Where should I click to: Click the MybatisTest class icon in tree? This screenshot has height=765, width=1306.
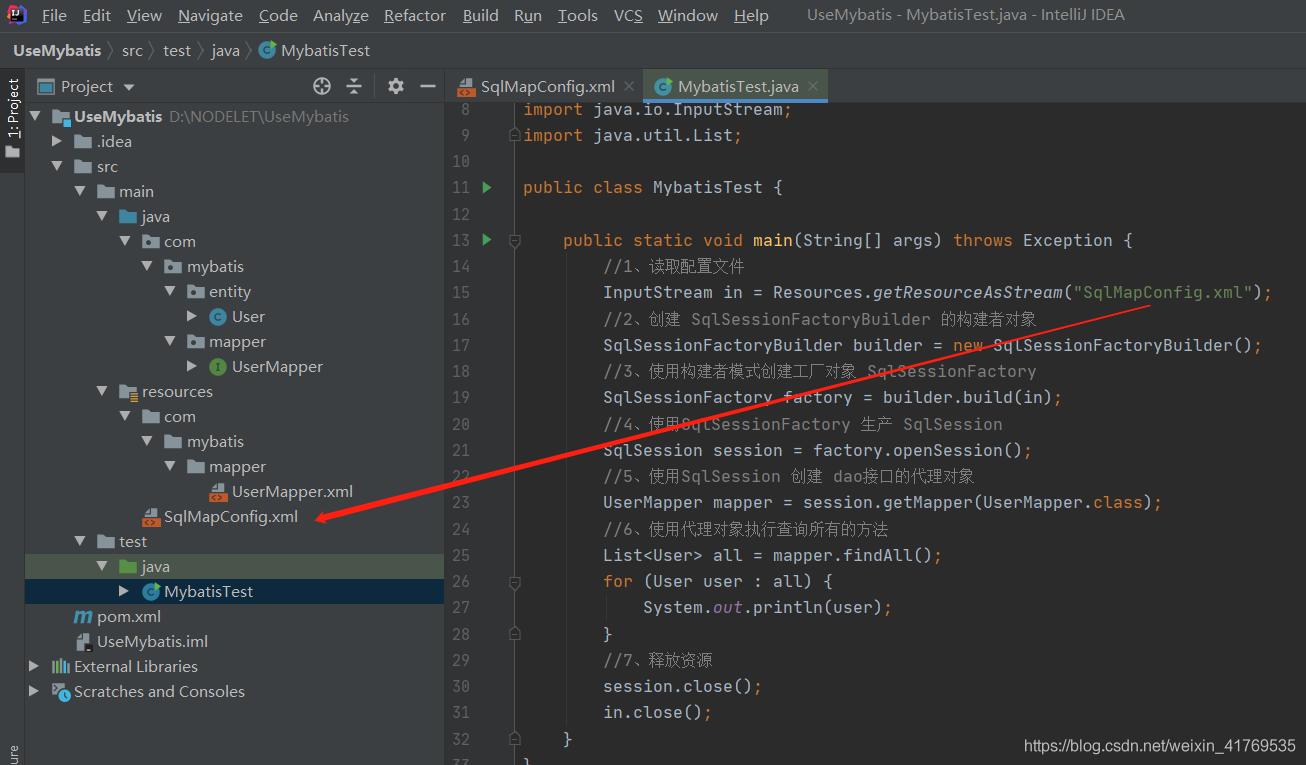pos(151,592)
